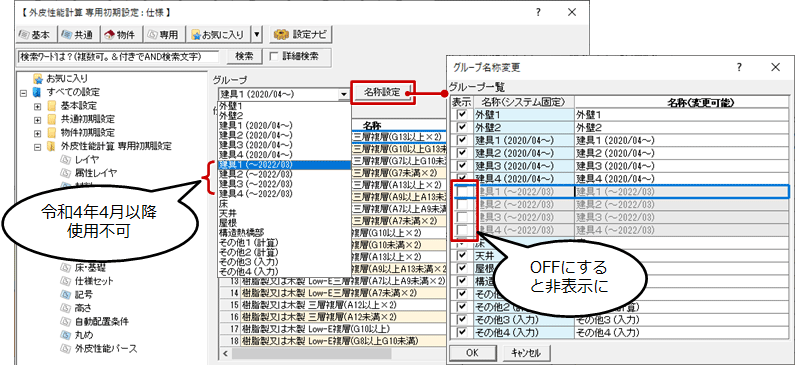Viewport: 795px width, 365px height.
Task: Click the scroll-left arrow under spec table
Action: (x=225, y=353)
